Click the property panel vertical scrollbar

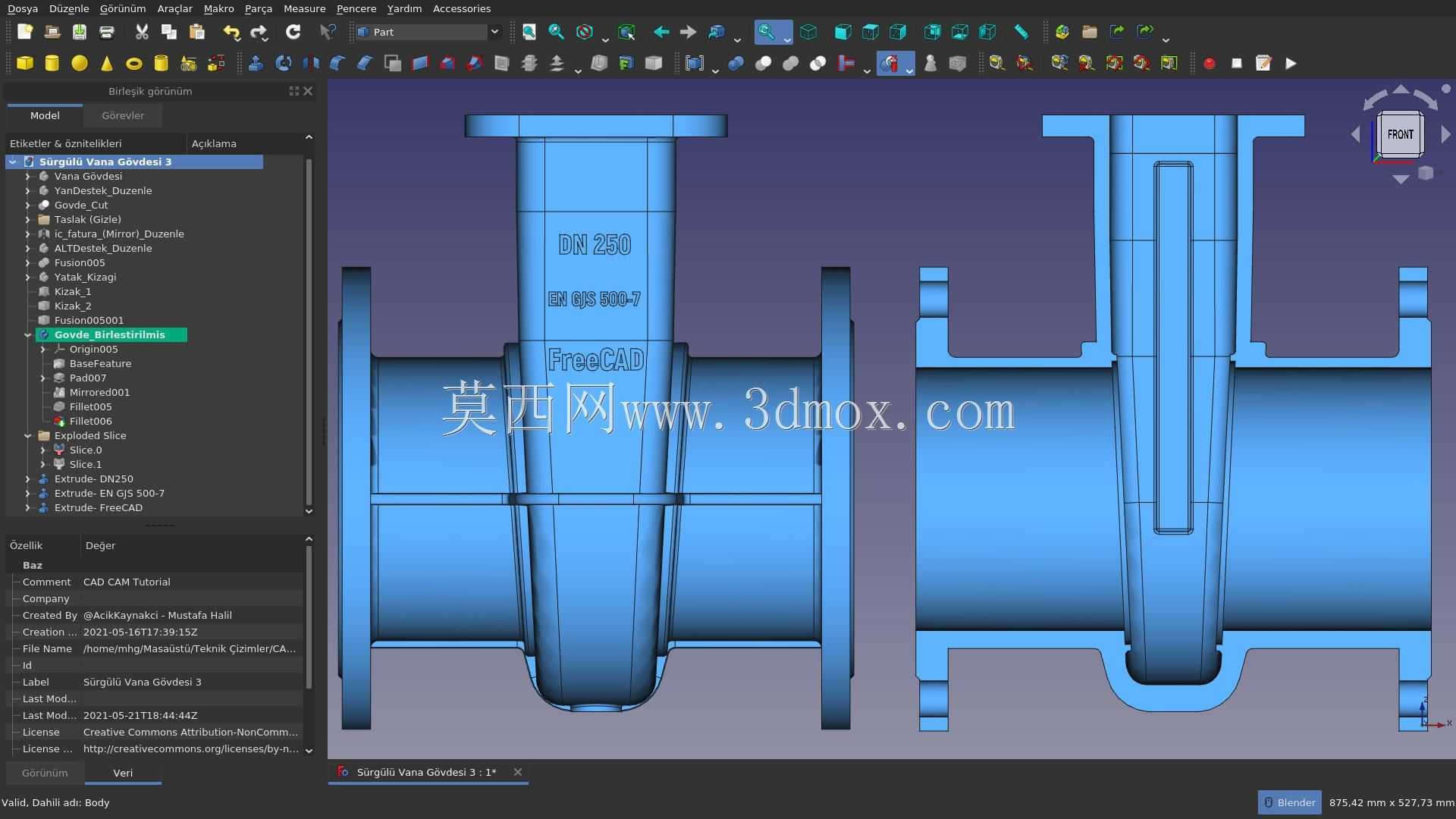pos(309,617)
